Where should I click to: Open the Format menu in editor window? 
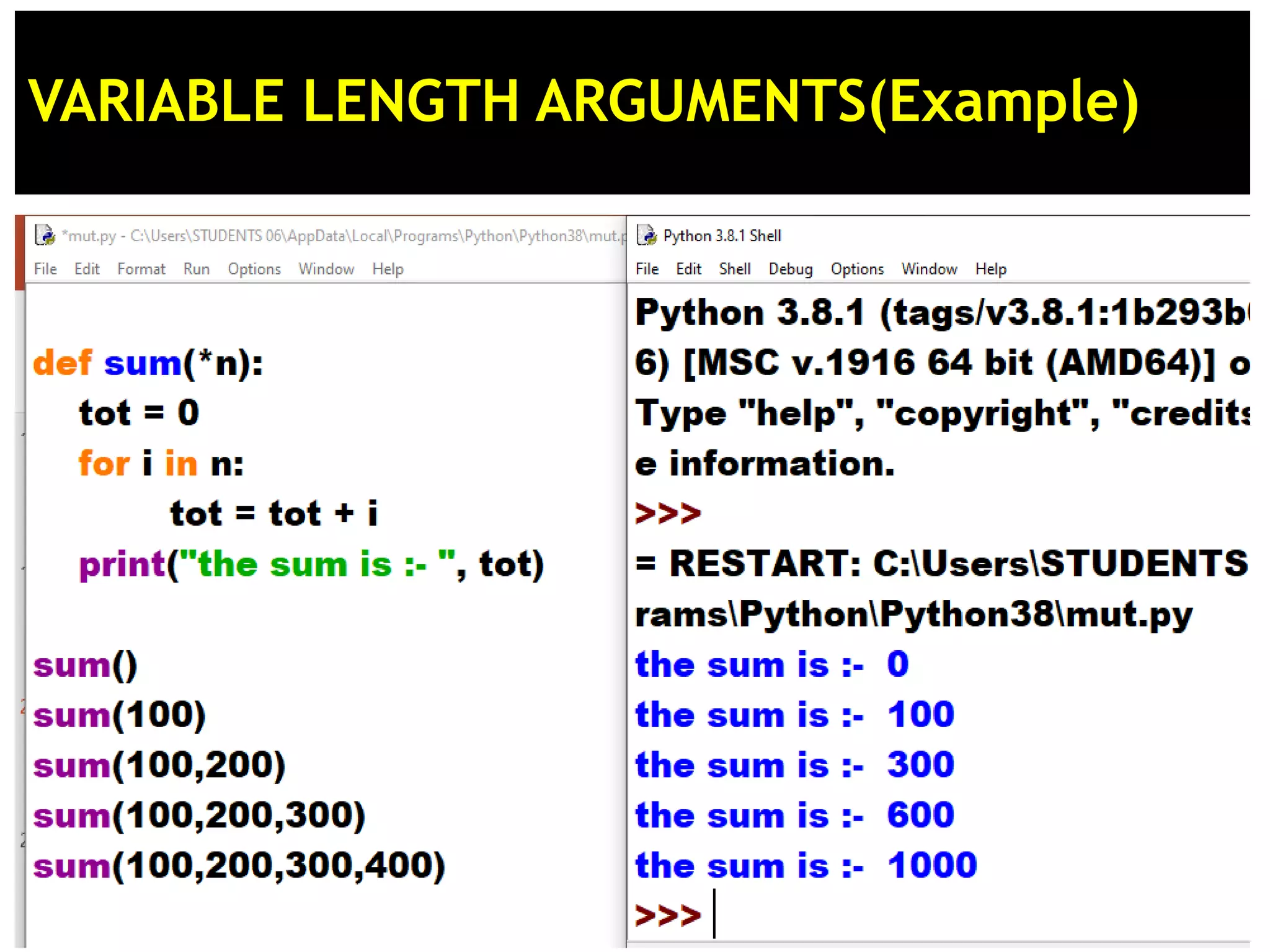[141, 269]
